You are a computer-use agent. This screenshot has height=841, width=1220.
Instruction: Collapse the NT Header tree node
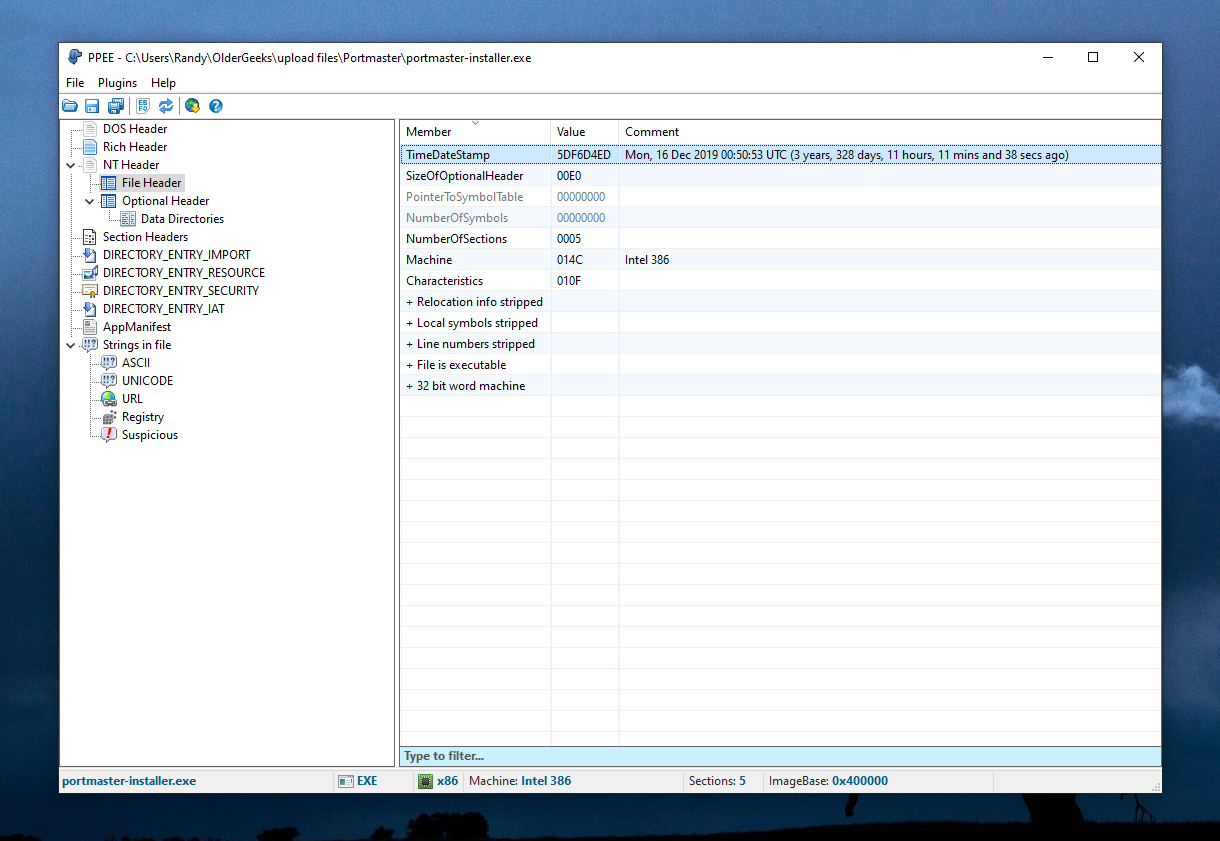point(71,165)
